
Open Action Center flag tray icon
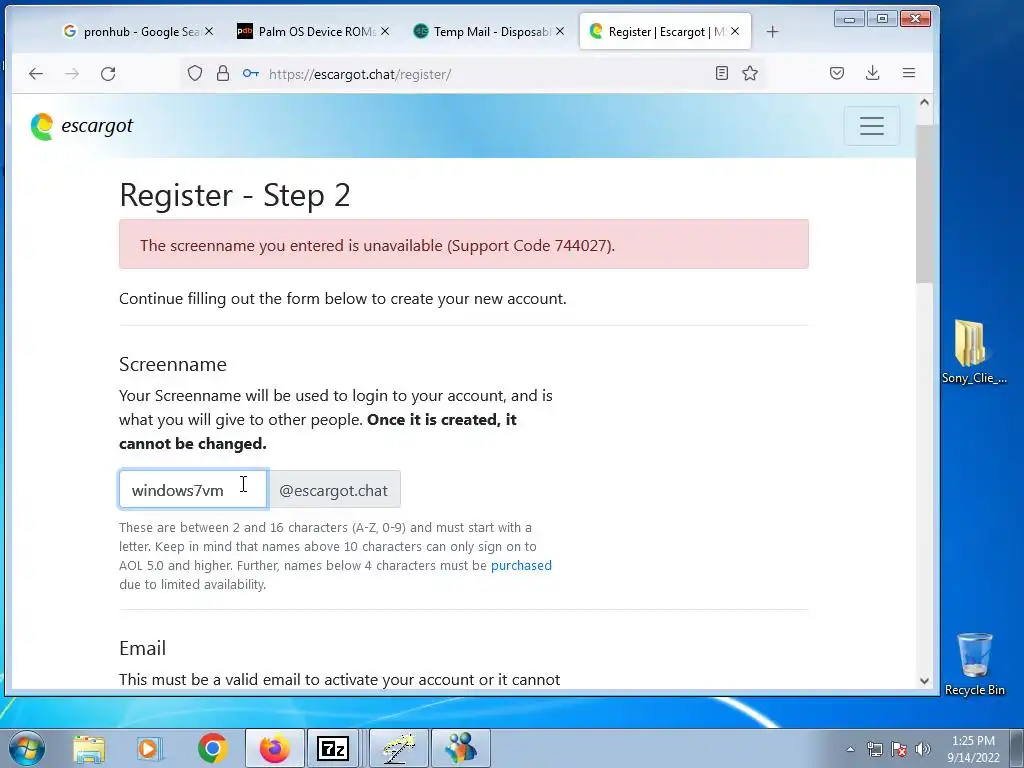pos(899,749)
